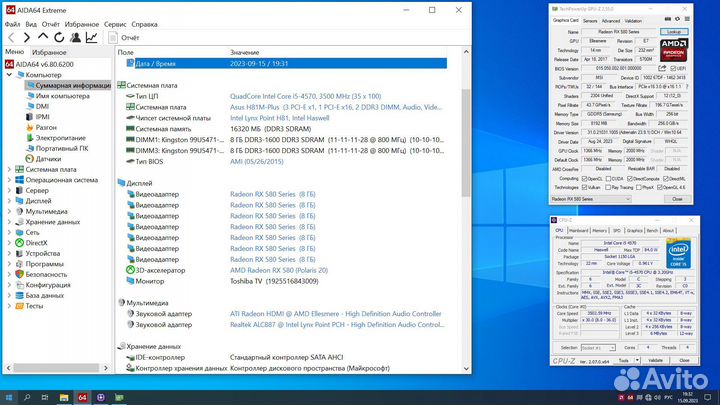Switch to the Избранное side tab
Screen dimensions: 720x405
49,52
